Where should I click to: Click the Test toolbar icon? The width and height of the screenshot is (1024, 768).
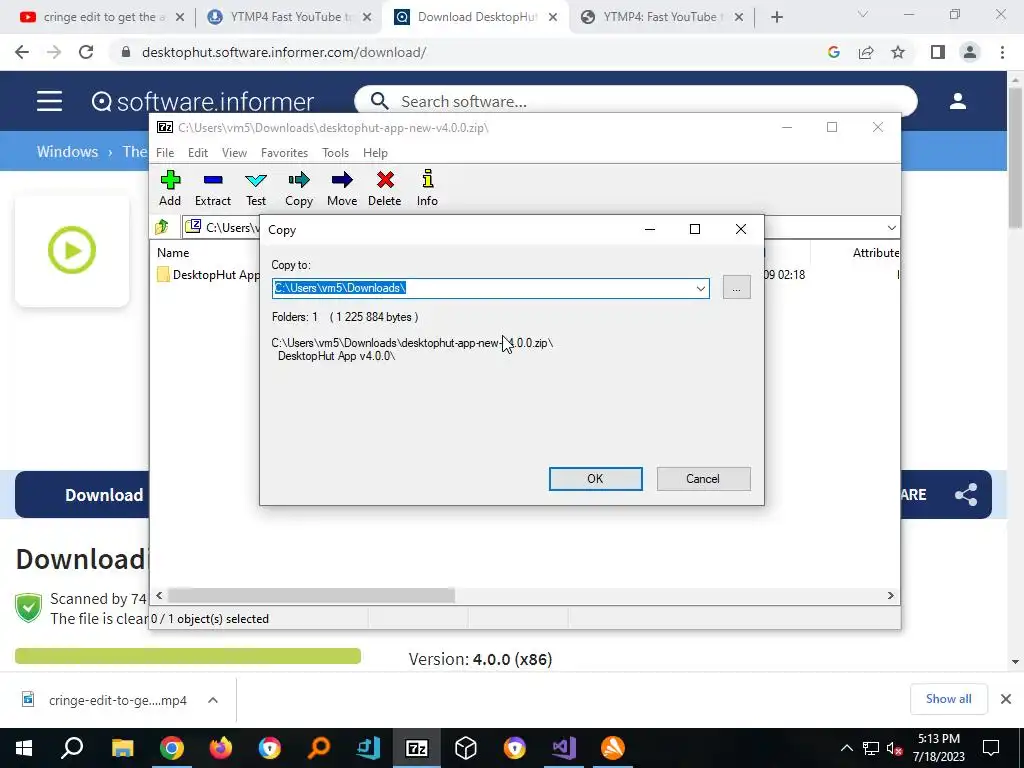click(x=256, y=188)
